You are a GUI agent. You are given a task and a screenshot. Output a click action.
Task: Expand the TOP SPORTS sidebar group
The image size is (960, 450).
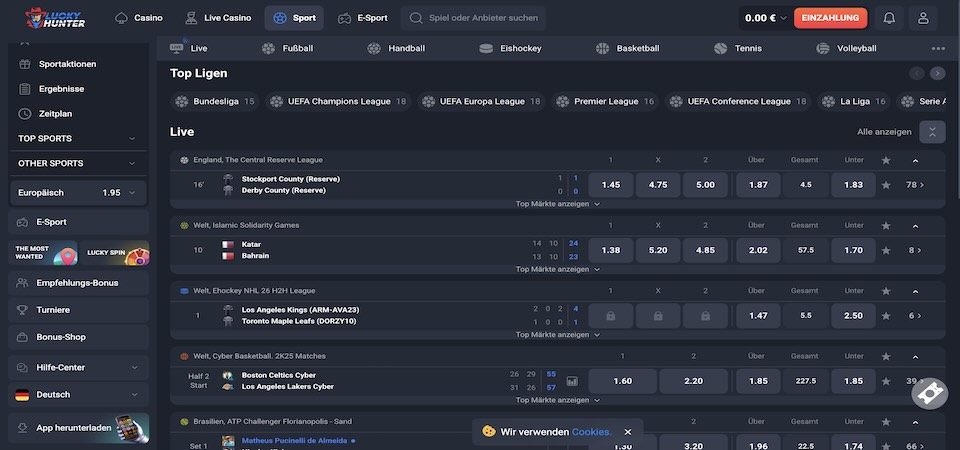78,138
